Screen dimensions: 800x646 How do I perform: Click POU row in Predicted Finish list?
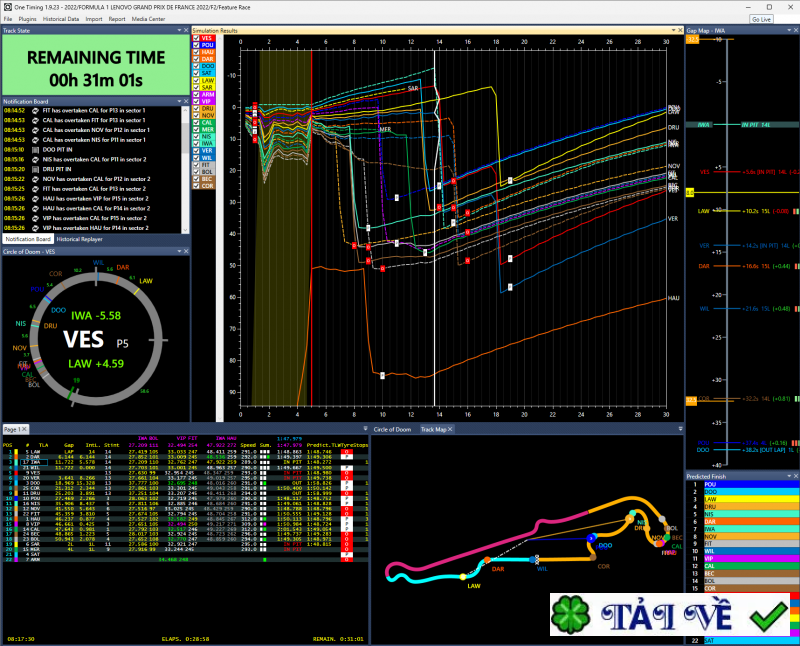(742, 484)
